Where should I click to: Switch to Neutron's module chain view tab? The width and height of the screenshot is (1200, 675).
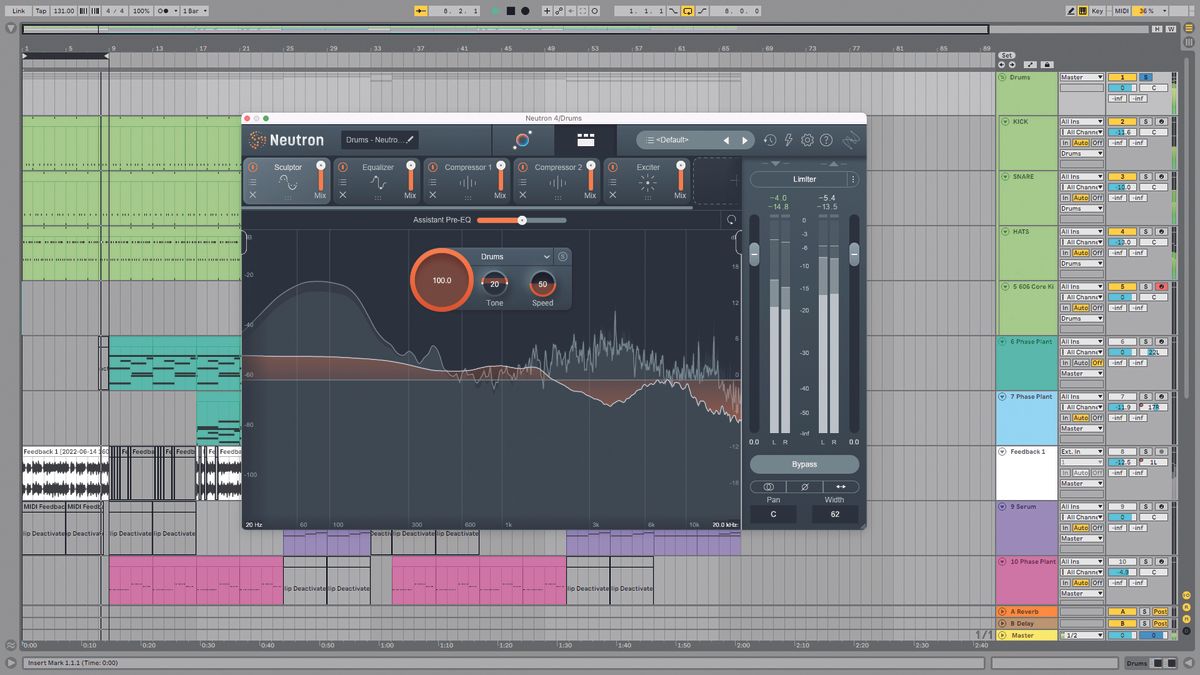point(584,140)
